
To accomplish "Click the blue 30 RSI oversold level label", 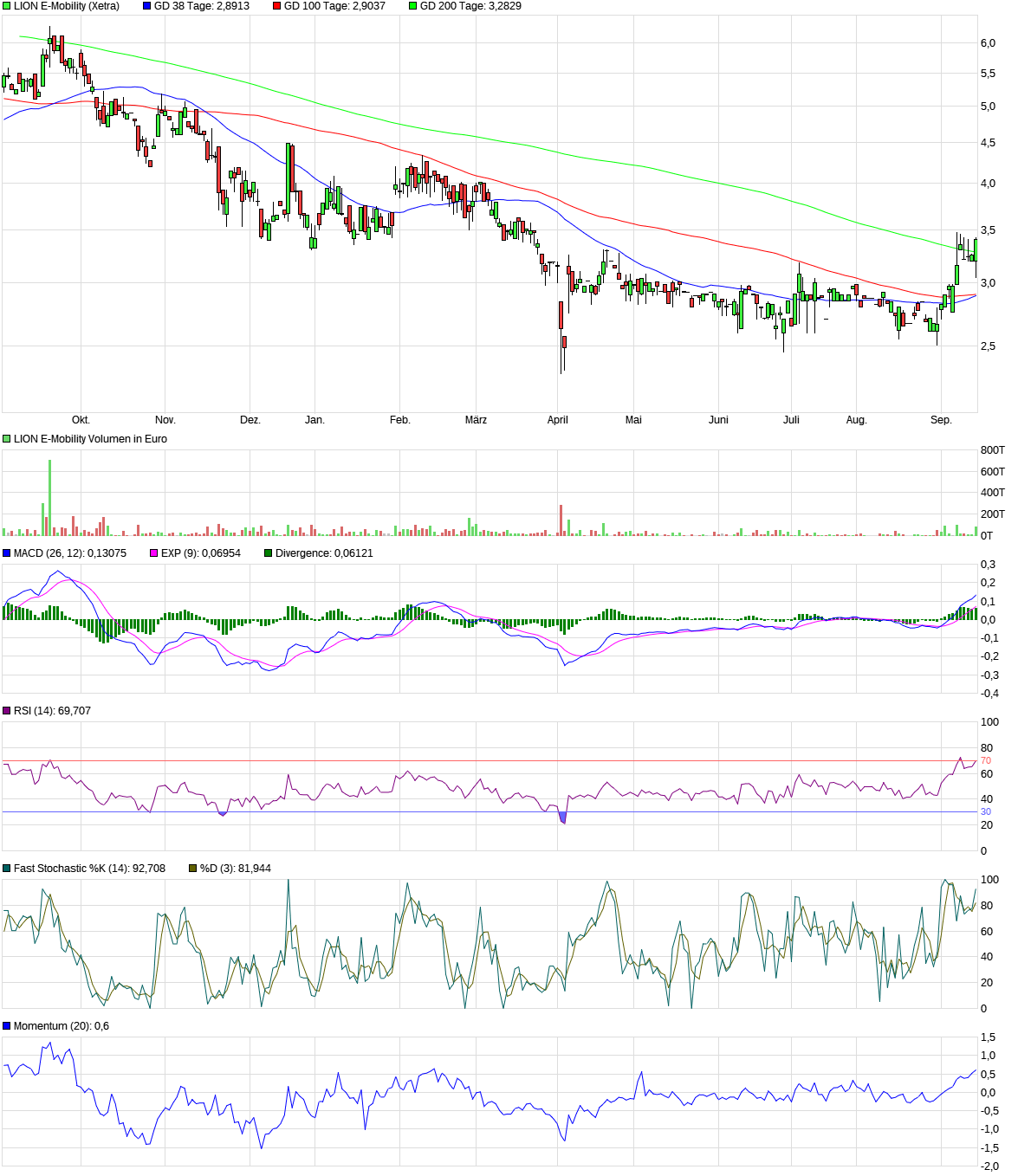I will click(x=986, y=812).
